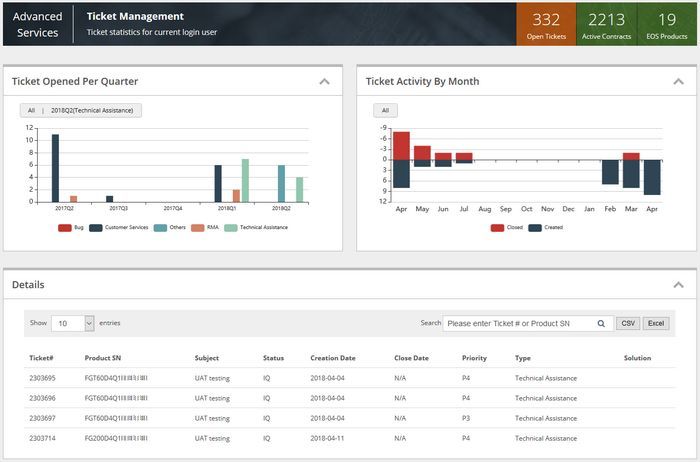Open ticket 2303696
This screenshot has height=462, width=700.
click(x=42, y=398)
